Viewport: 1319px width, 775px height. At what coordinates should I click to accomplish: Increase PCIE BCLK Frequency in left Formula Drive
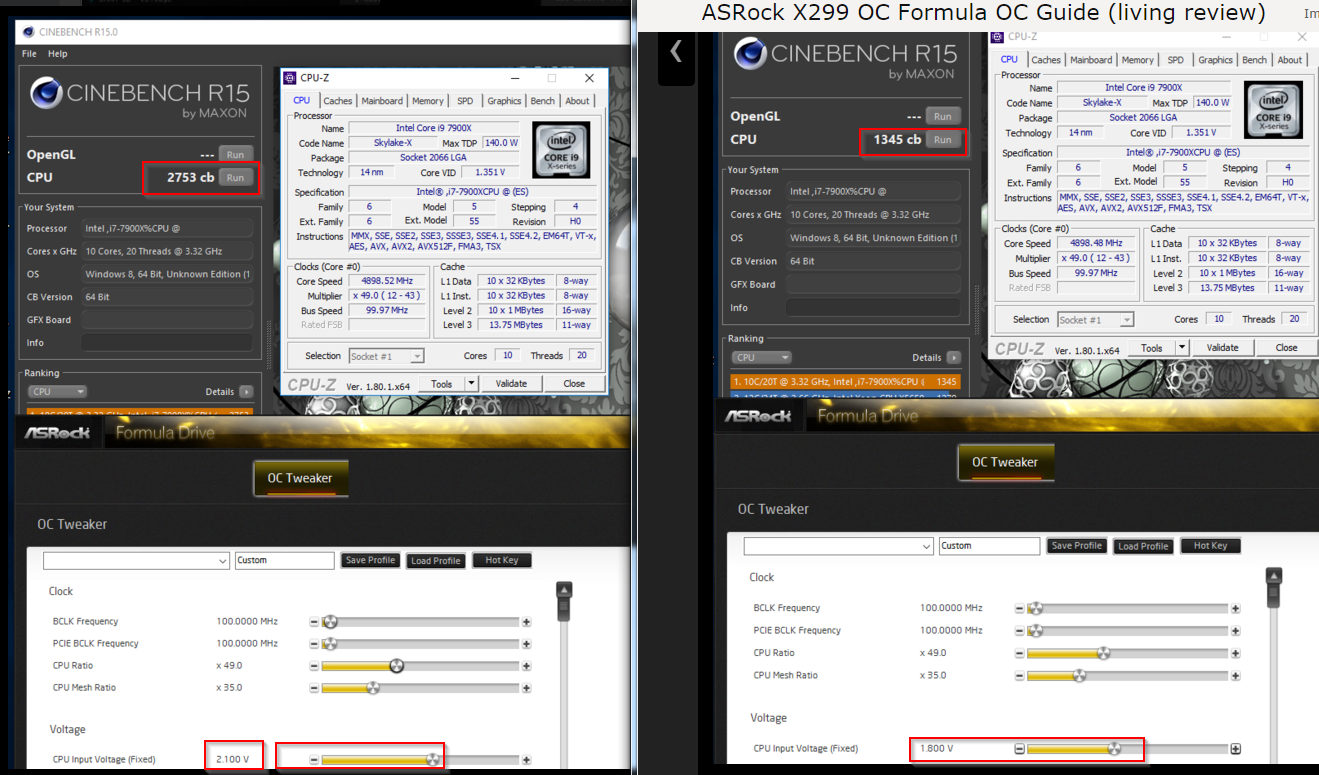[x=526, y=644]
